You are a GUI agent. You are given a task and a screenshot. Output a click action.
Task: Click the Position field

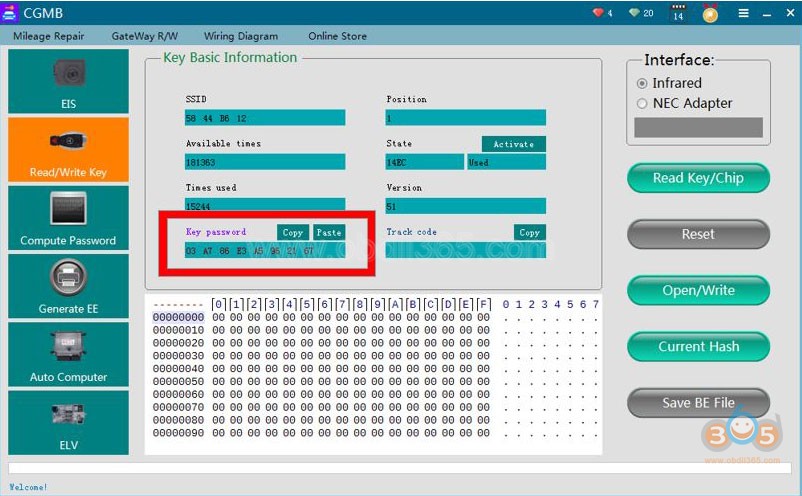(465, 118)
